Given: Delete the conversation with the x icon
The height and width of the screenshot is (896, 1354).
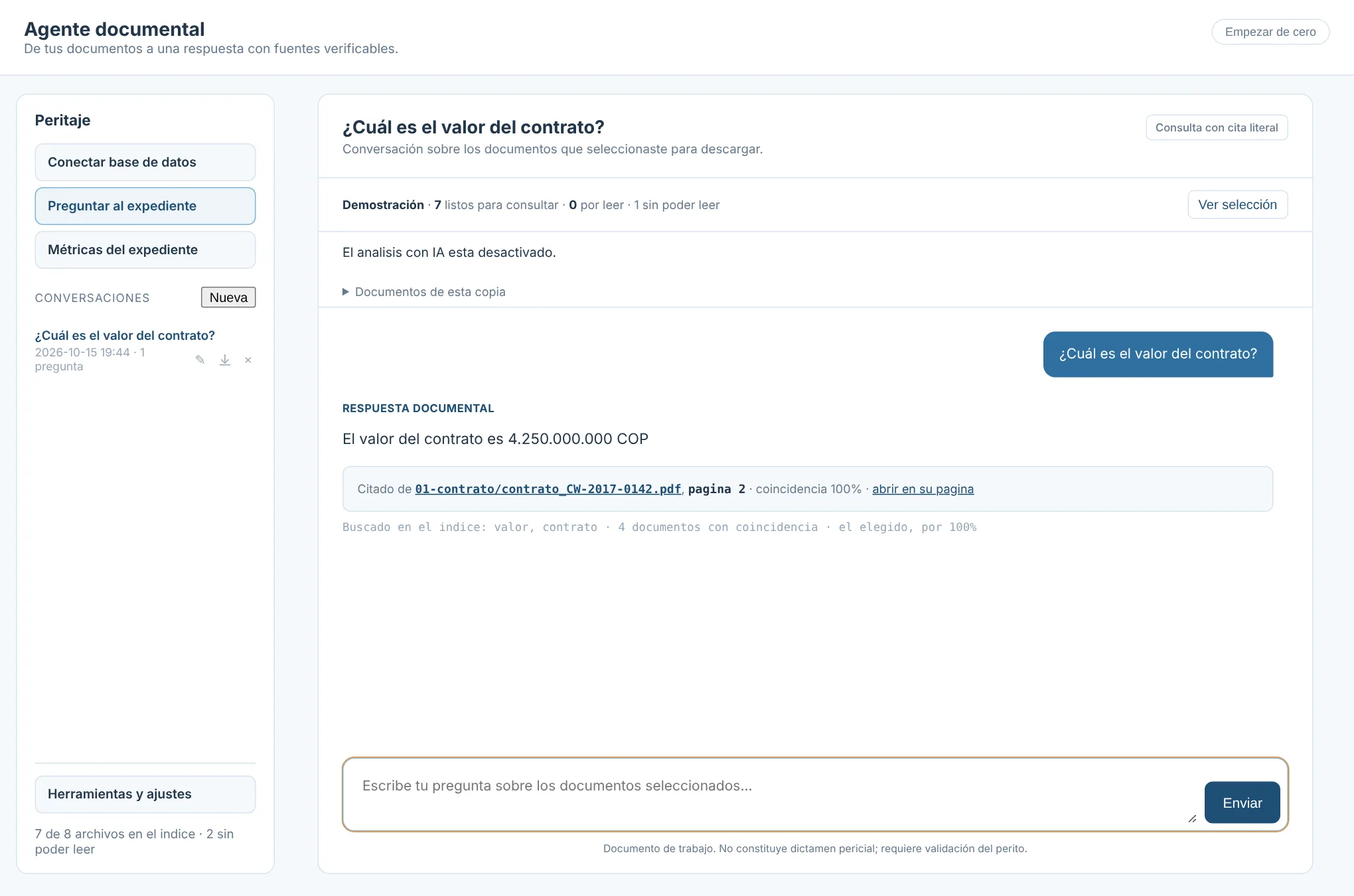Looking at the screenshot, I should [248, 360].
